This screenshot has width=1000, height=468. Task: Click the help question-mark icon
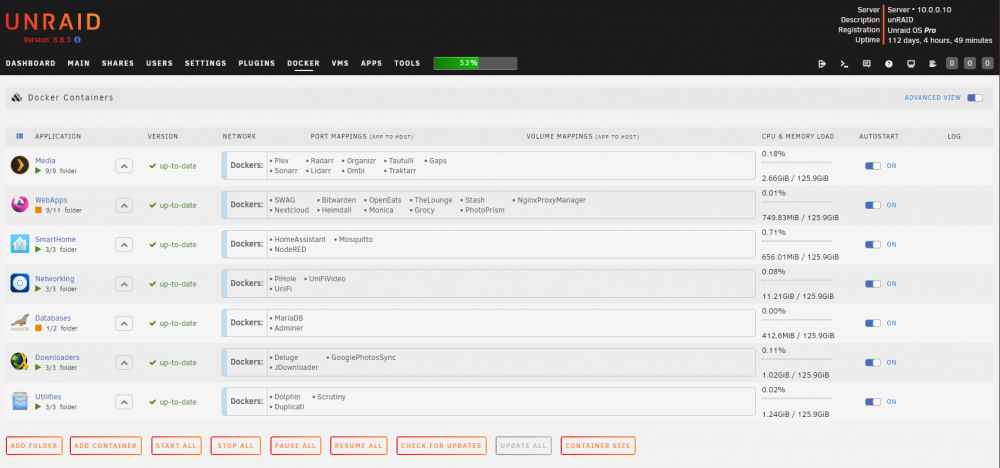coord(888,64)
